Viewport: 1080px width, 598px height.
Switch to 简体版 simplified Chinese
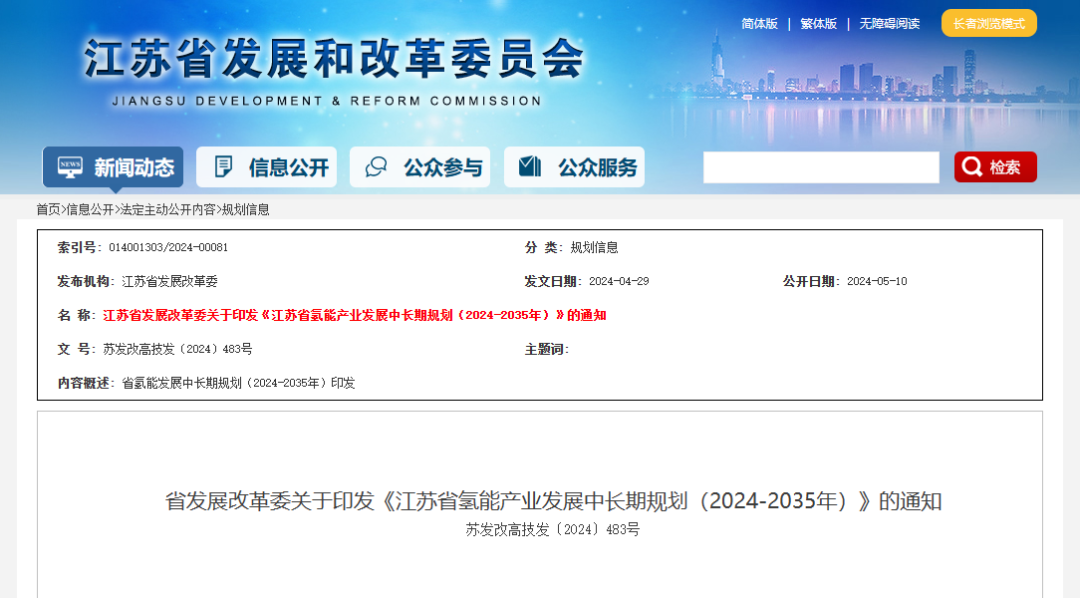(759, 23)
